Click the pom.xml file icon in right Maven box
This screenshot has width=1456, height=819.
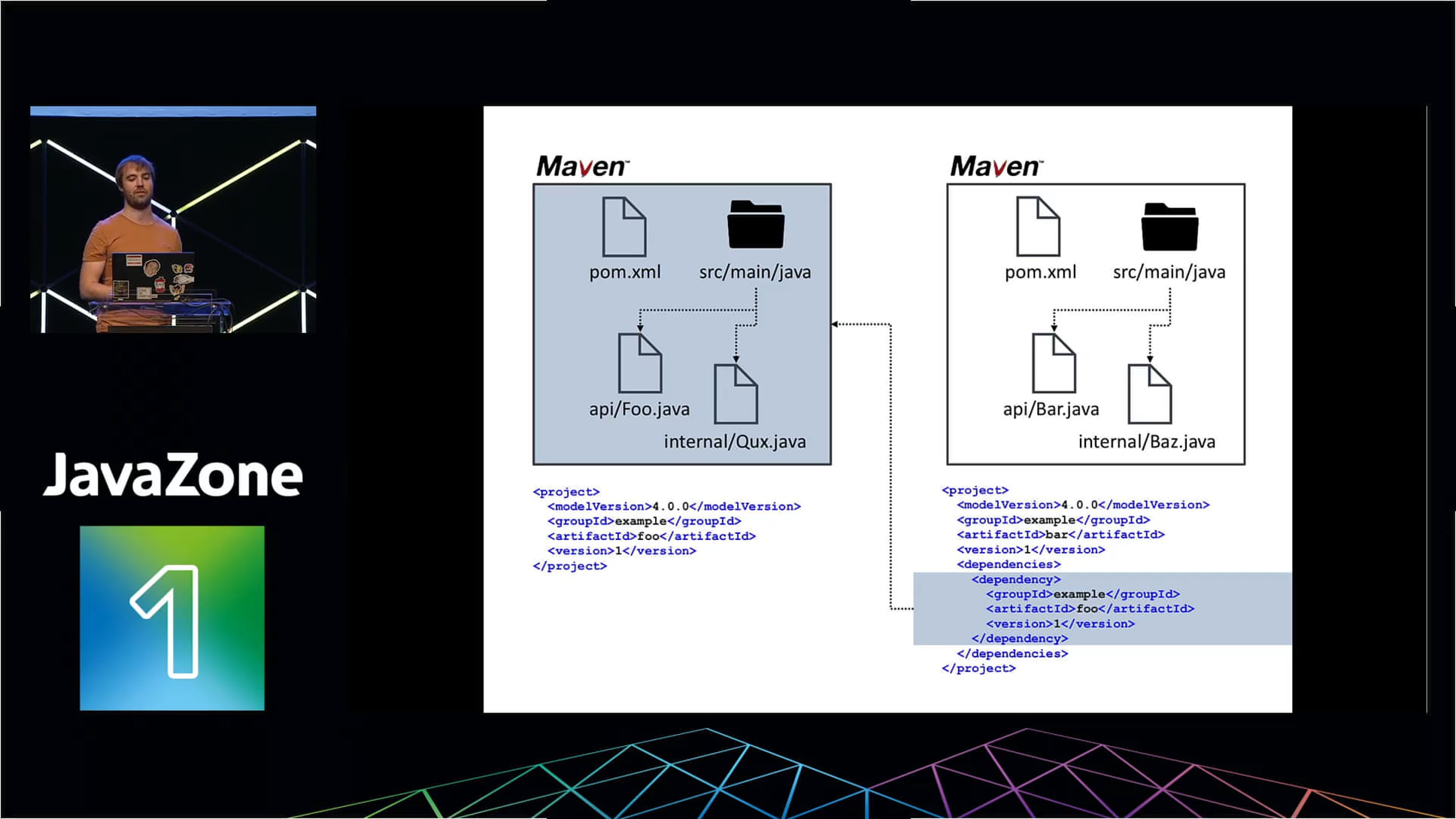click(x=1038, y=226)
